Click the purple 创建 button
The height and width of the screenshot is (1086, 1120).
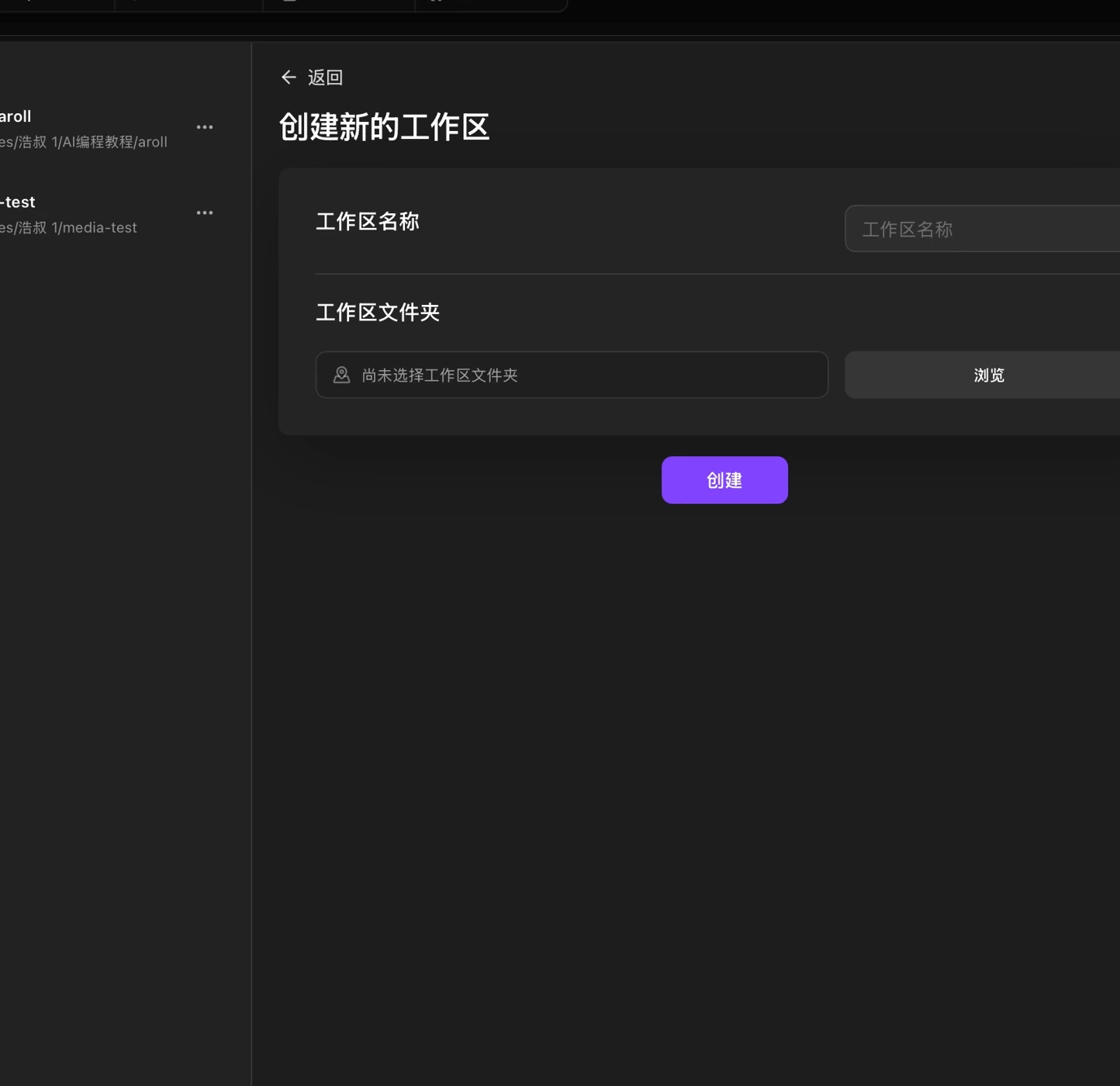(x=724, y=480)
